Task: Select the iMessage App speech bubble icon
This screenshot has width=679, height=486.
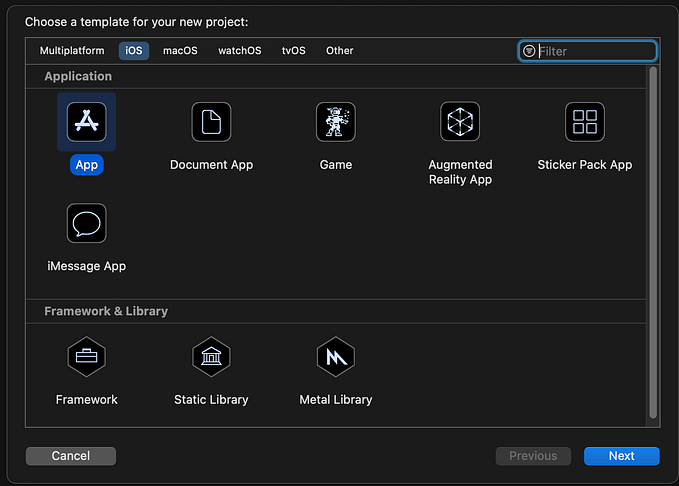Action: 87,223
